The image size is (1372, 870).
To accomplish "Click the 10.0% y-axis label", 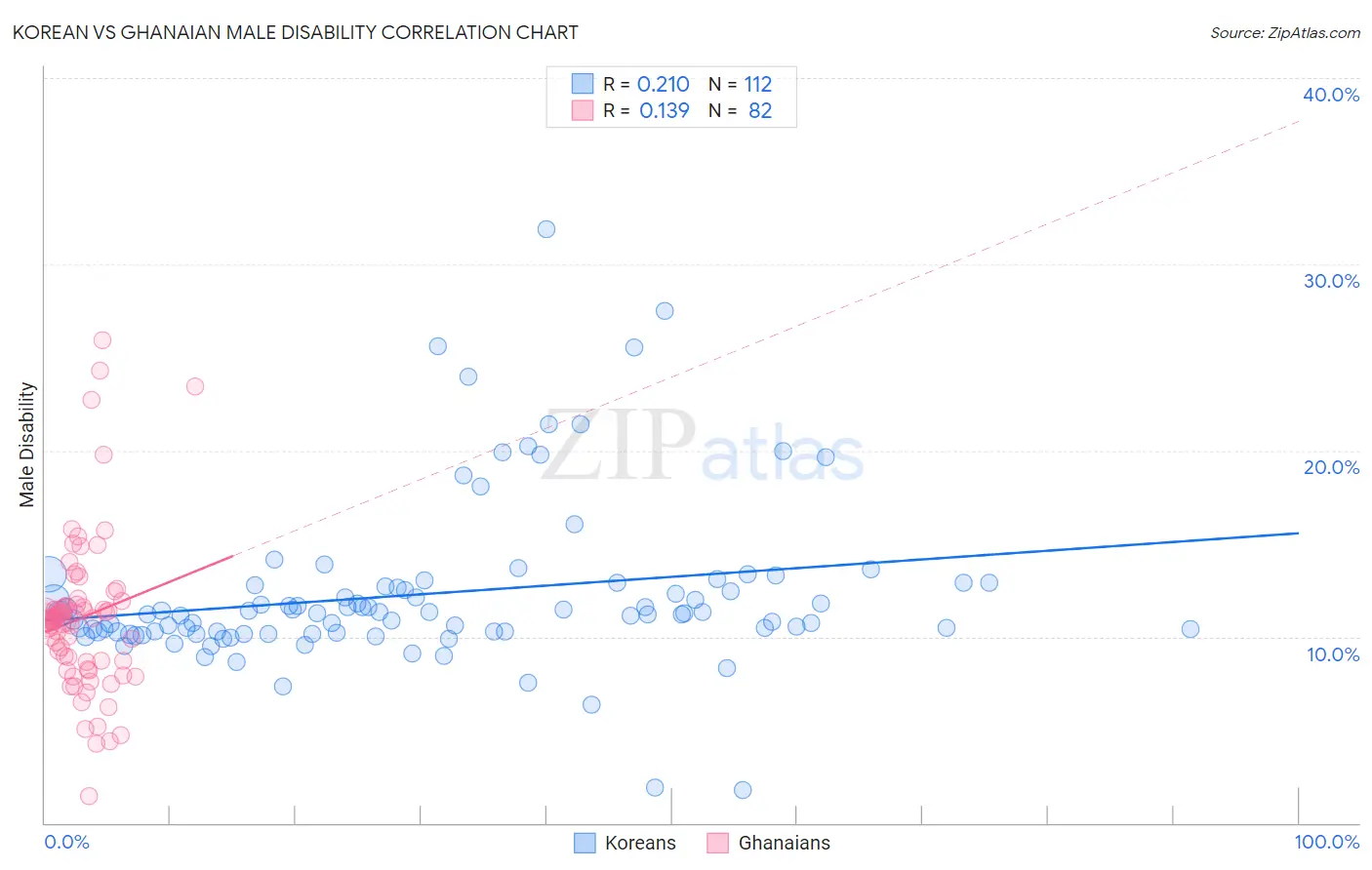I will (1333, 654).
